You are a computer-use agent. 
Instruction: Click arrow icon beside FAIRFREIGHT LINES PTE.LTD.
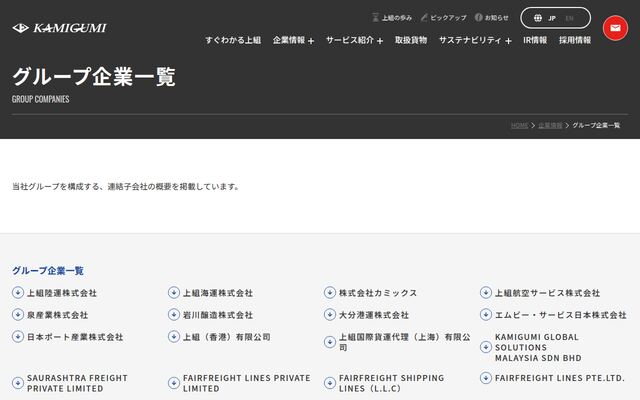(x=486, y=378)
